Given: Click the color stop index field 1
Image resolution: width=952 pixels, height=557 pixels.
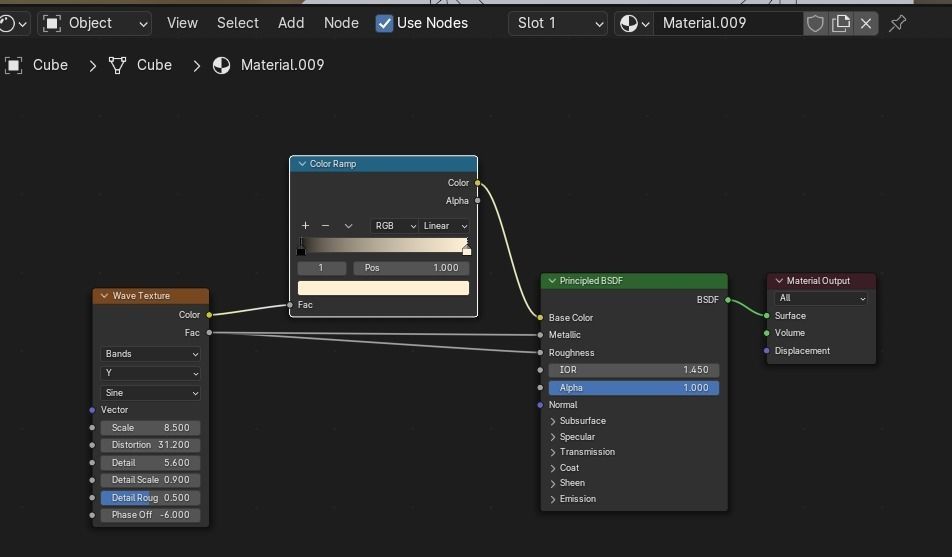Looking at the screenshot, I should (x=322, y=268).
